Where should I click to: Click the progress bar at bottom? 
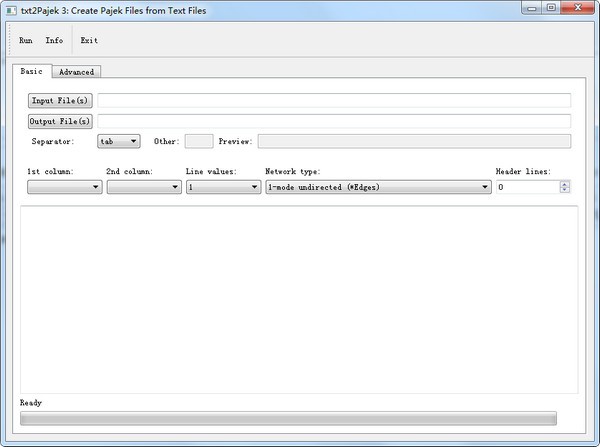289,418
